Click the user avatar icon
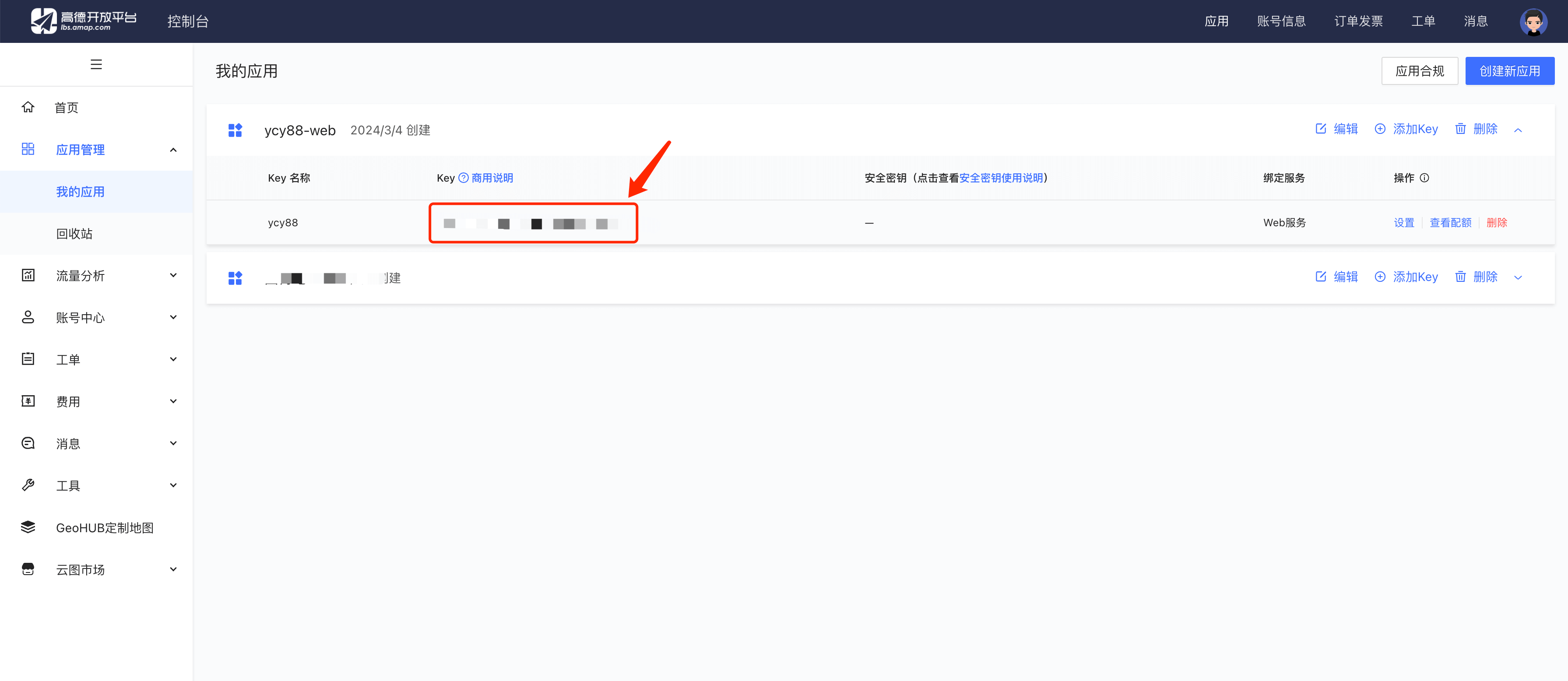This screenshot has width=1568, height=681. click(x=1533, y=22)
